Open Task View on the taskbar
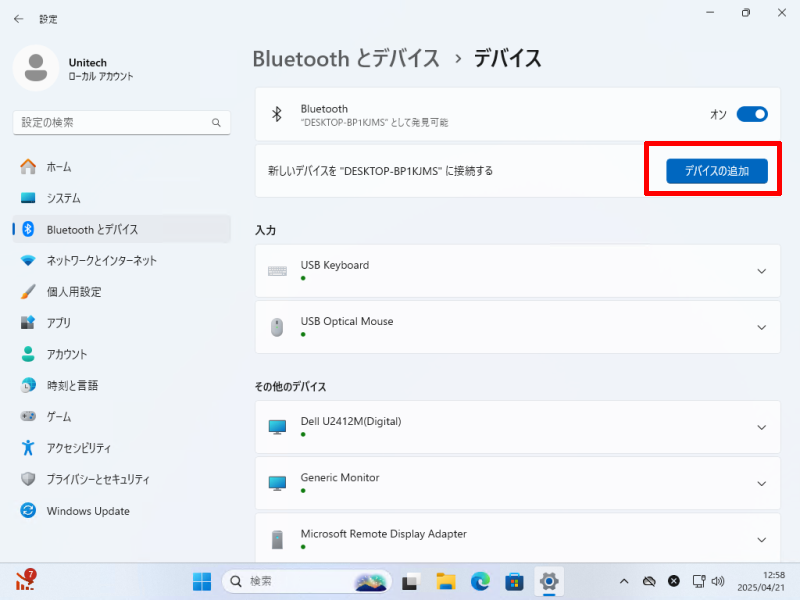The width and height of the screenshot is (800, 600). [411, 582]
